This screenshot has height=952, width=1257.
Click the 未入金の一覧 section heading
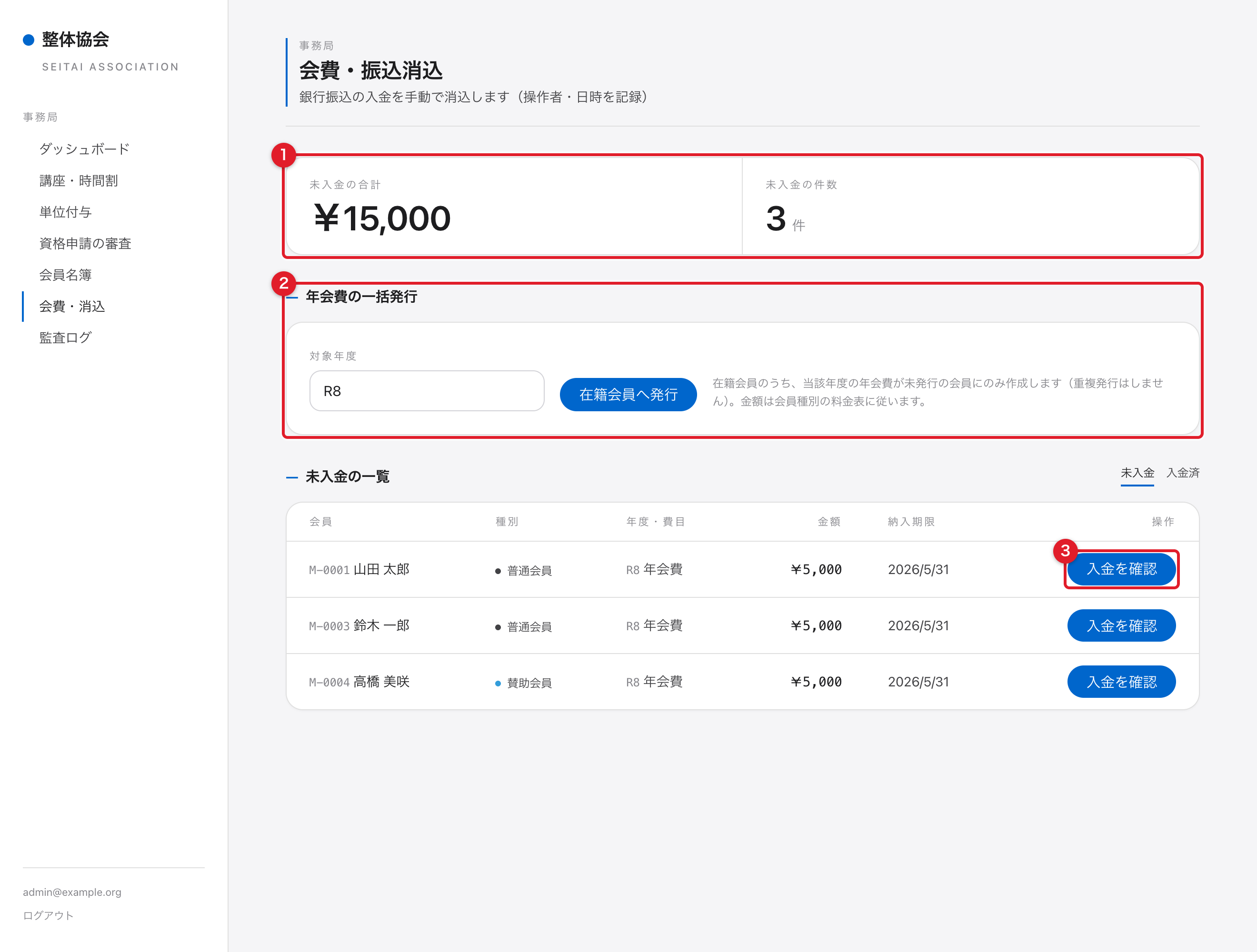click(x=347, y=476)
